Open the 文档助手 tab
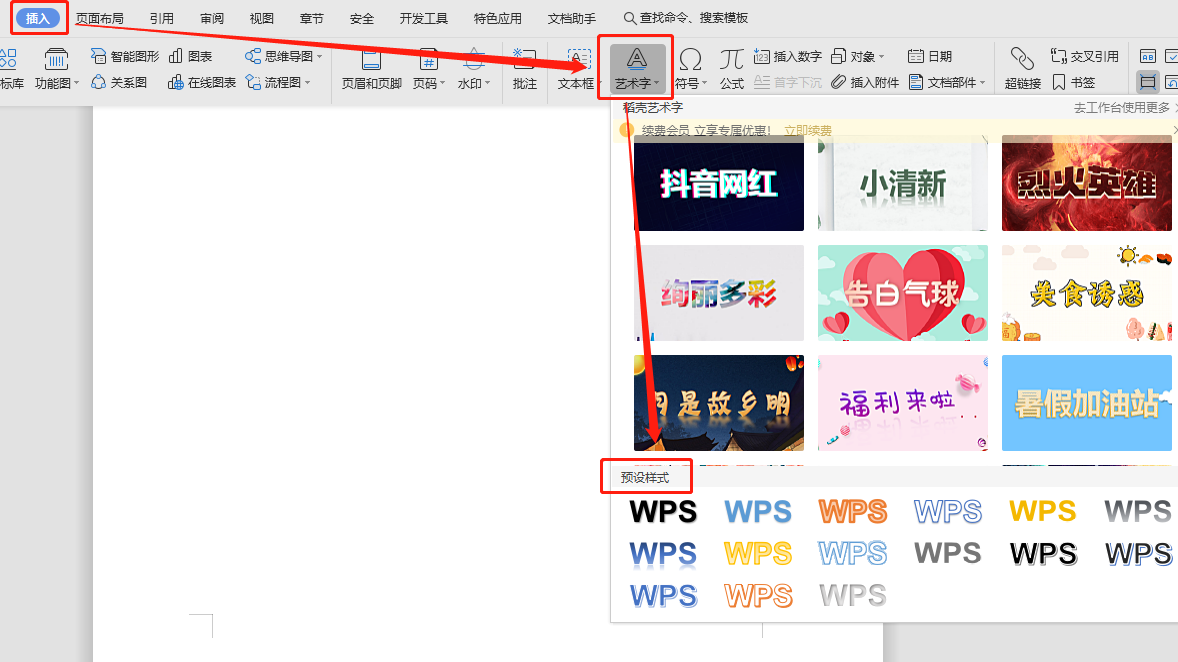 (x=572, y=18)
